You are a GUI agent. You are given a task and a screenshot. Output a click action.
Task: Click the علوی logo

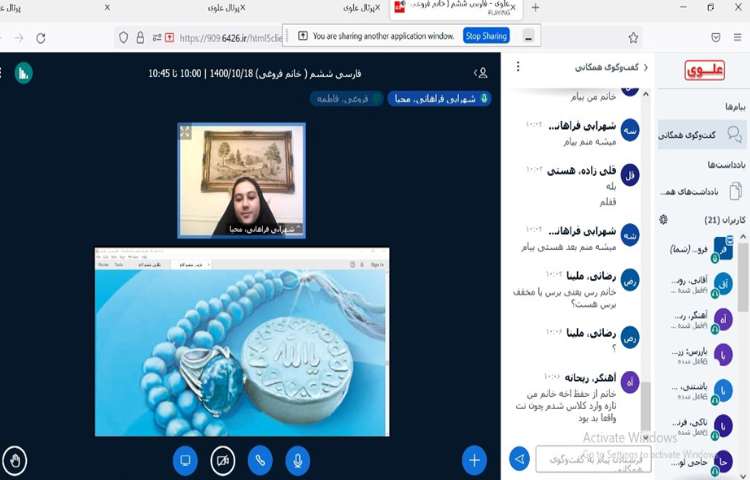pos(705,70)
